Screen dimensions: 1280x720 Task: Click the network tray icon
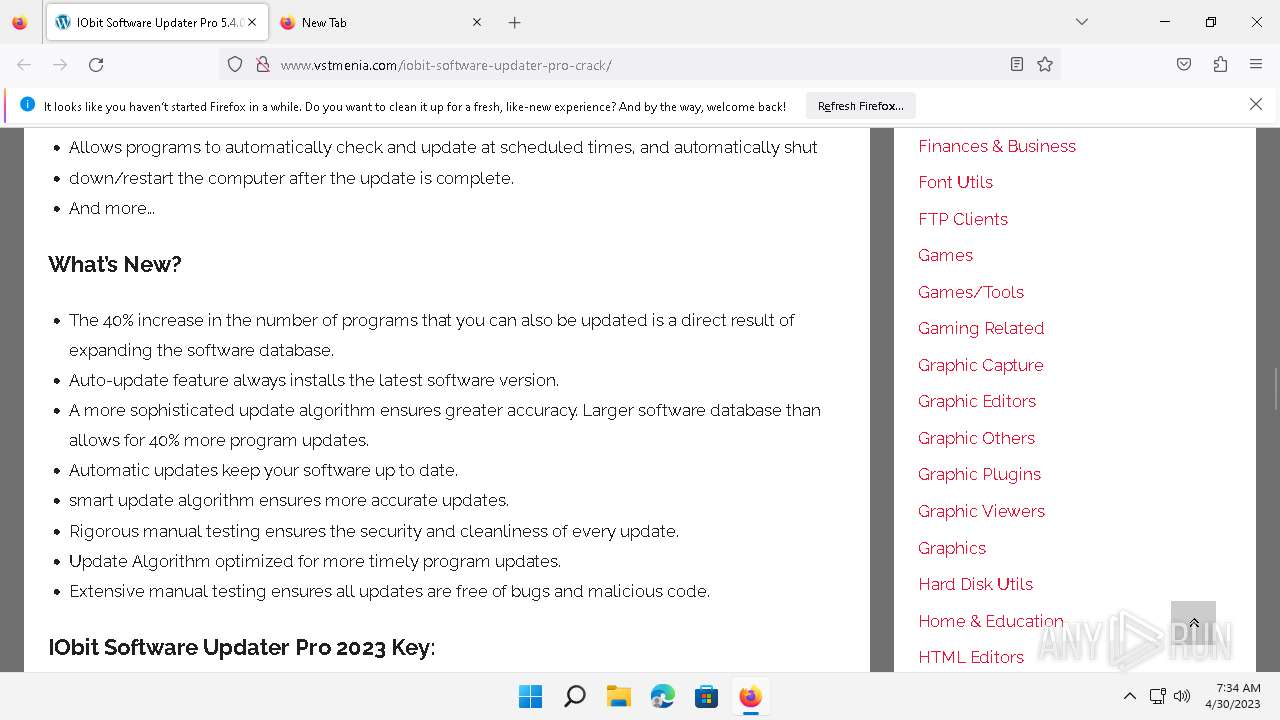point(1157,696)
